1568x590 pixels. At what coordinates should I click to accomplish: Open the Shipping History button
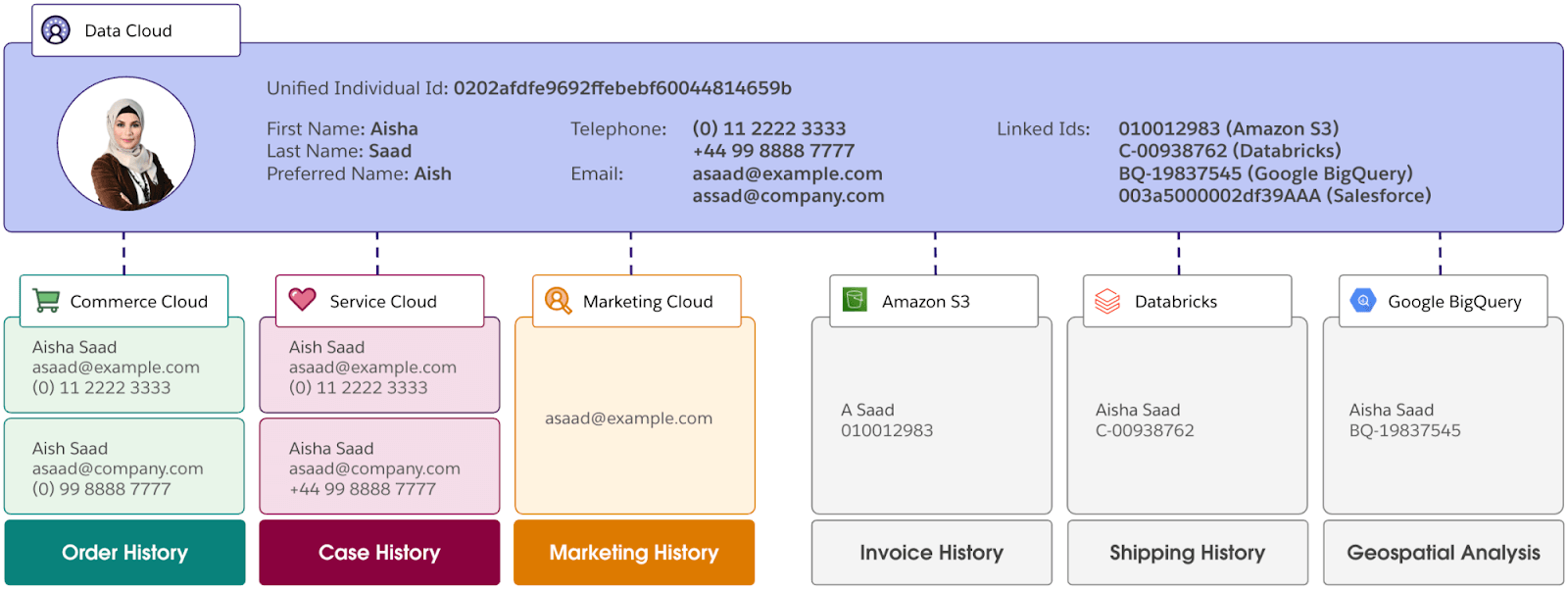[x=1187, y=553]
